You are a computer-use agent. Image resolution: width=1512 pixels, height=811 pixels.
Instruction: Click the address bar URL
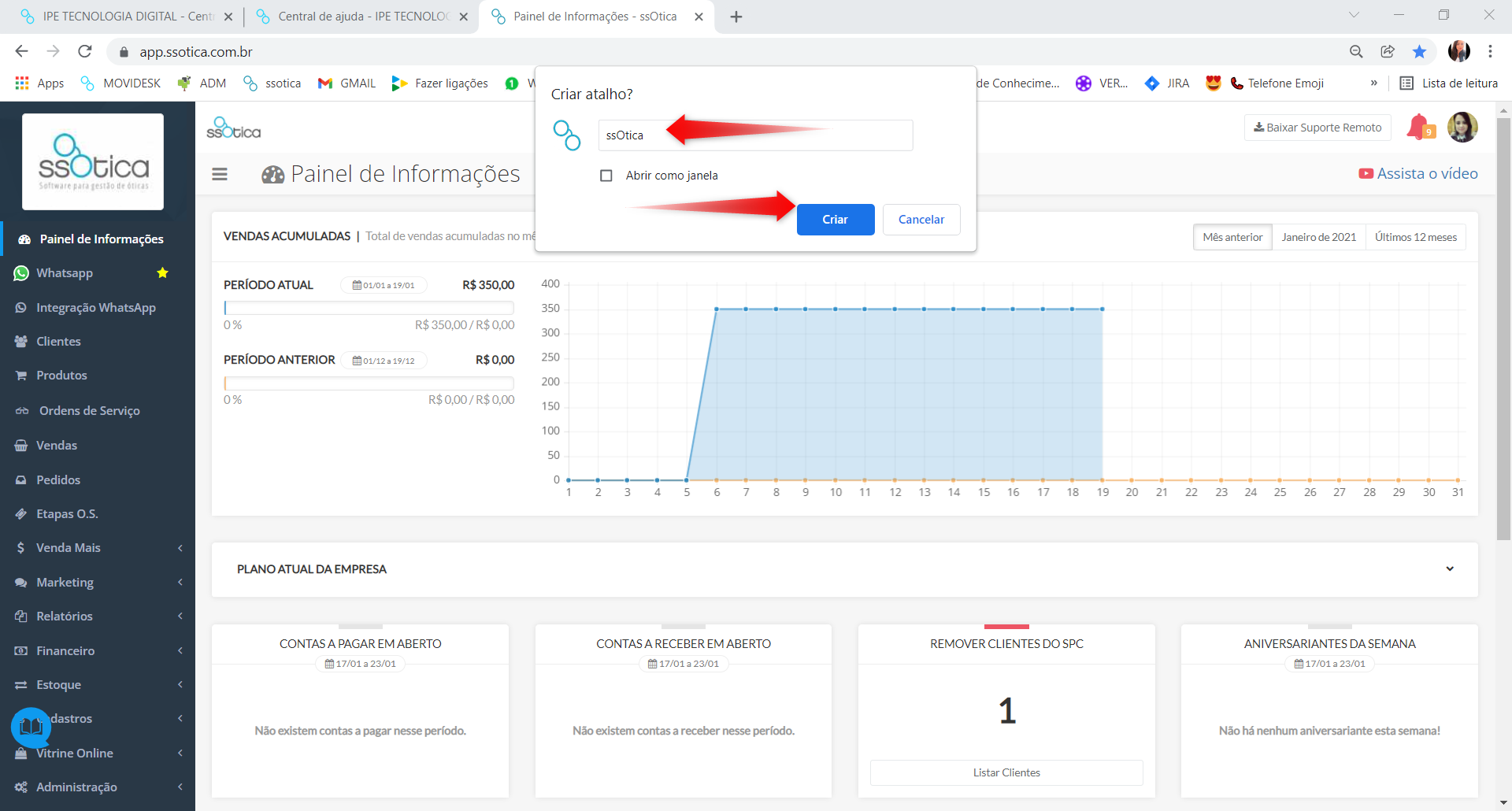click(196, 52)
